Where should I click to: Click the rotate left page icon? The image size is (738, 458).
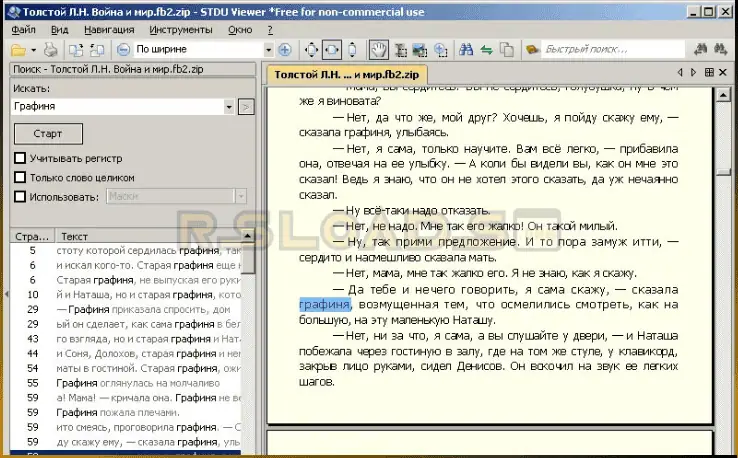75,50
